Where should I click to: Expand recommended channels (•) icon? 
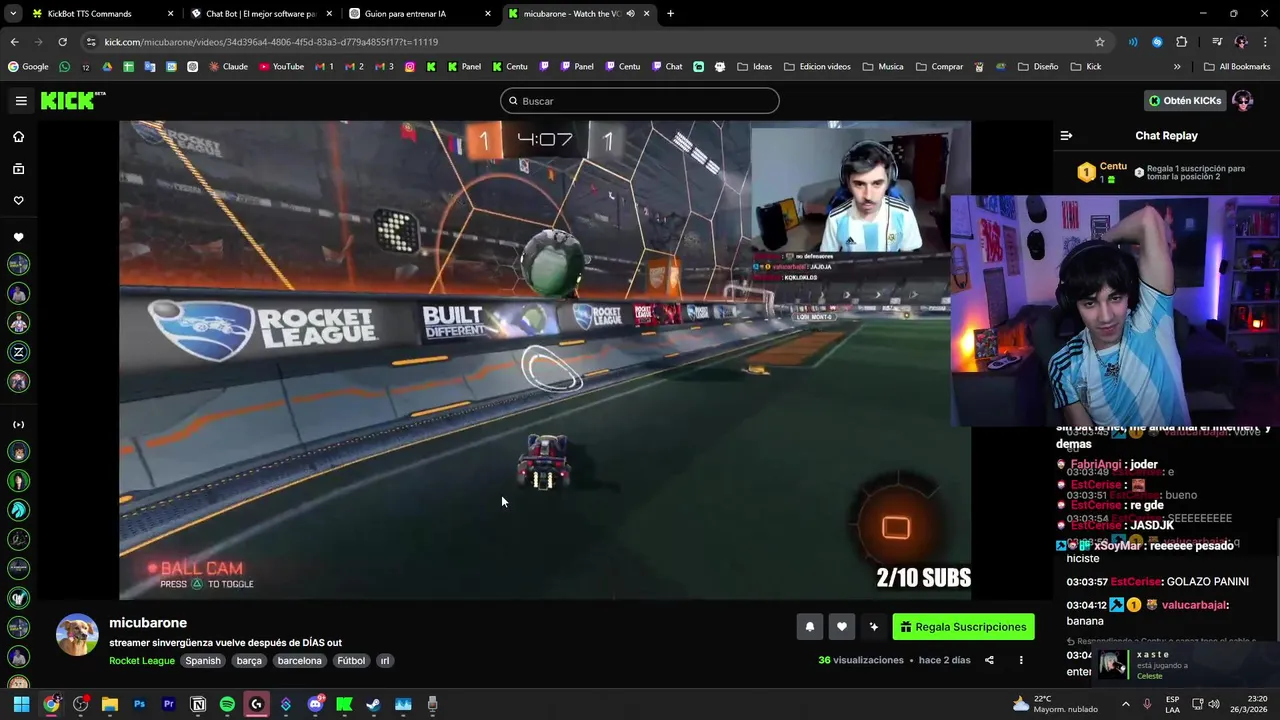tap(18, 424)
